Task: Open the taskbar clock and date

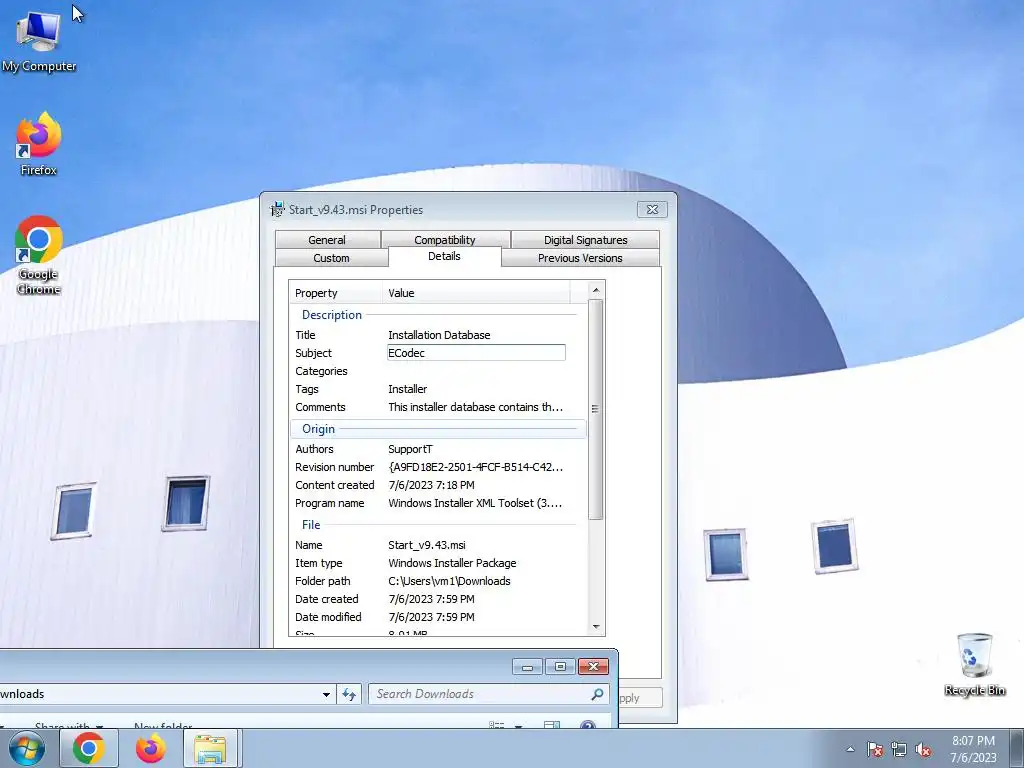Action: [973, 749]
